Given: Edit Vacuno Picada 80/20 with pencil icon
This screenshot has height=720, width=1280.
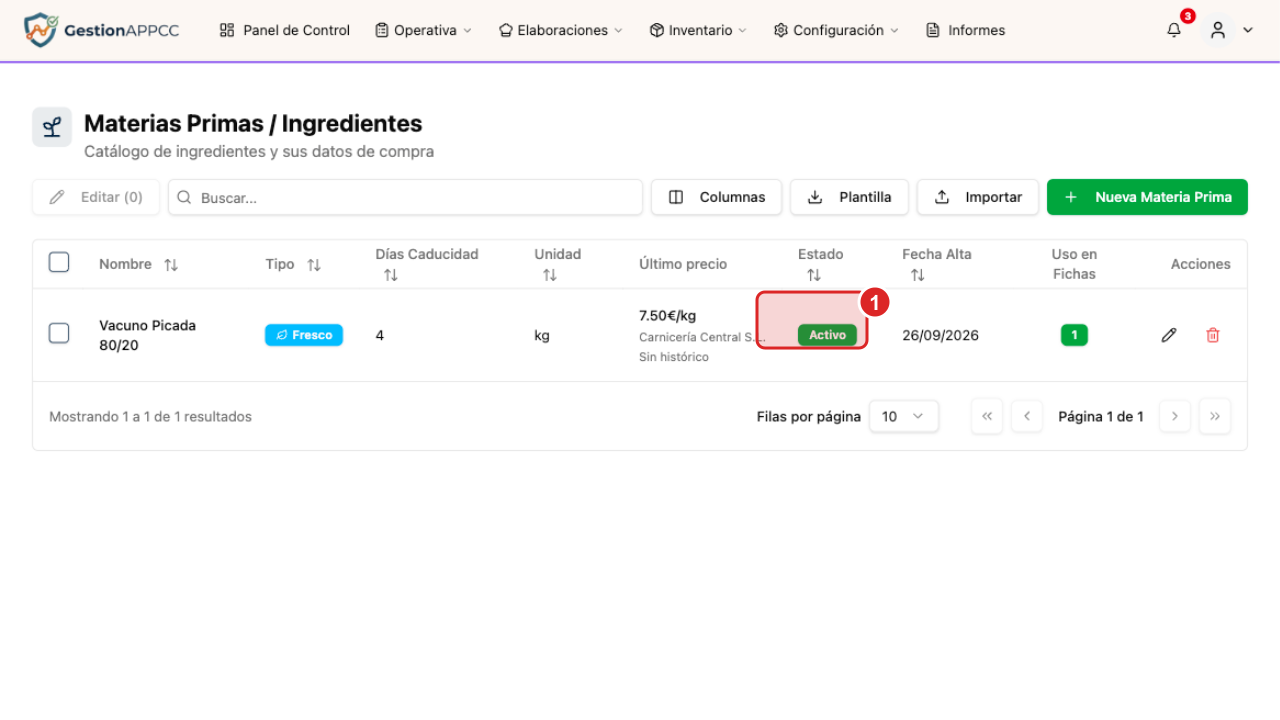Looking at the screenshot, I should point(1169,335).
